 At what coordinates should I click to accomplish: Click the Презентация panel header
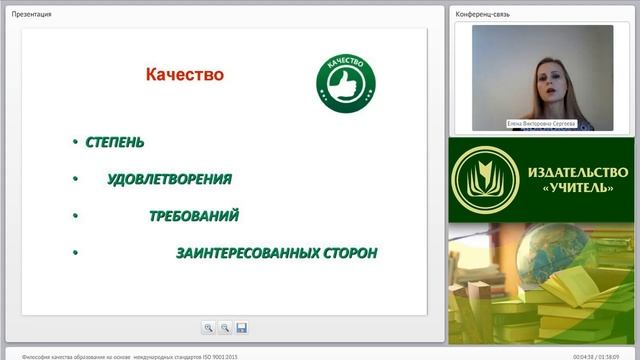pos(31,14)
